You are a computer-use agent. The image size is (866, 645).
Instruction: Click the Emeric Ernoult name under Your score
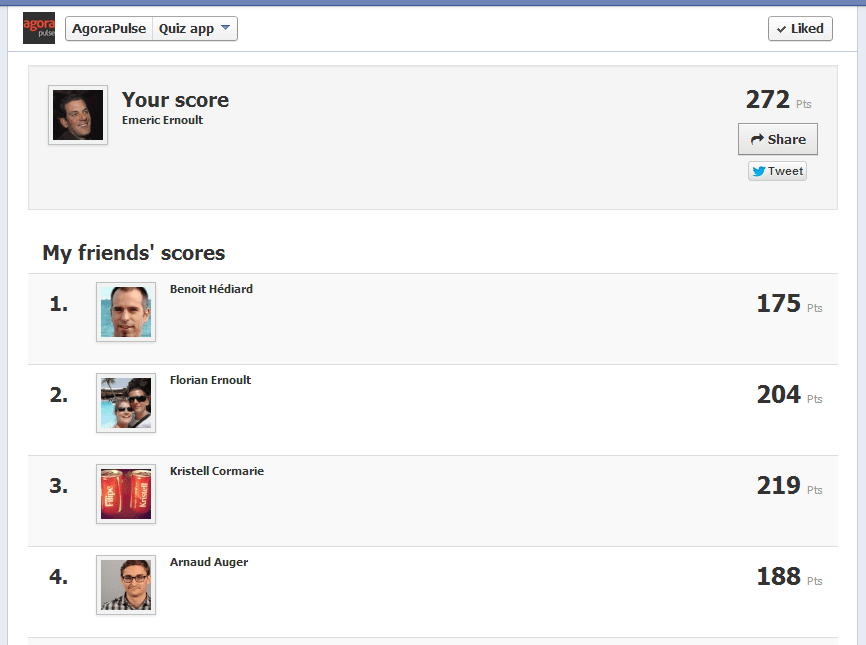point(162,121)
